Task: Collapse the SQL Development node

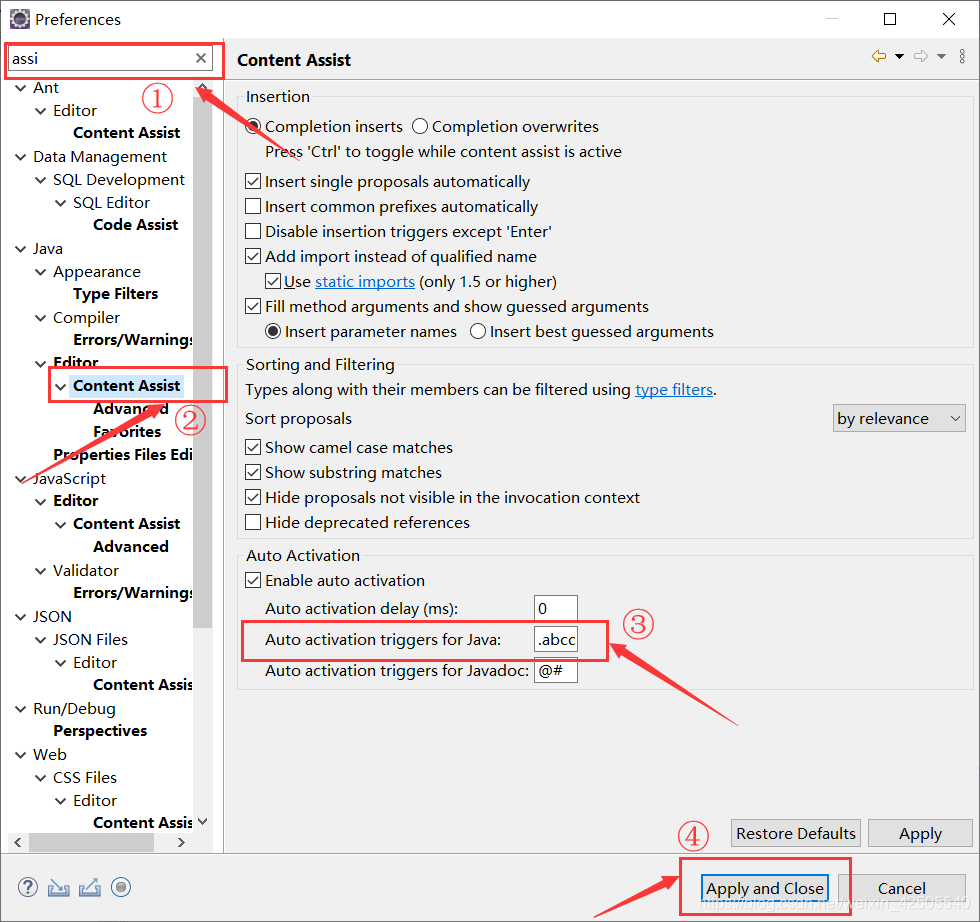Action: (x=41, y=180)
